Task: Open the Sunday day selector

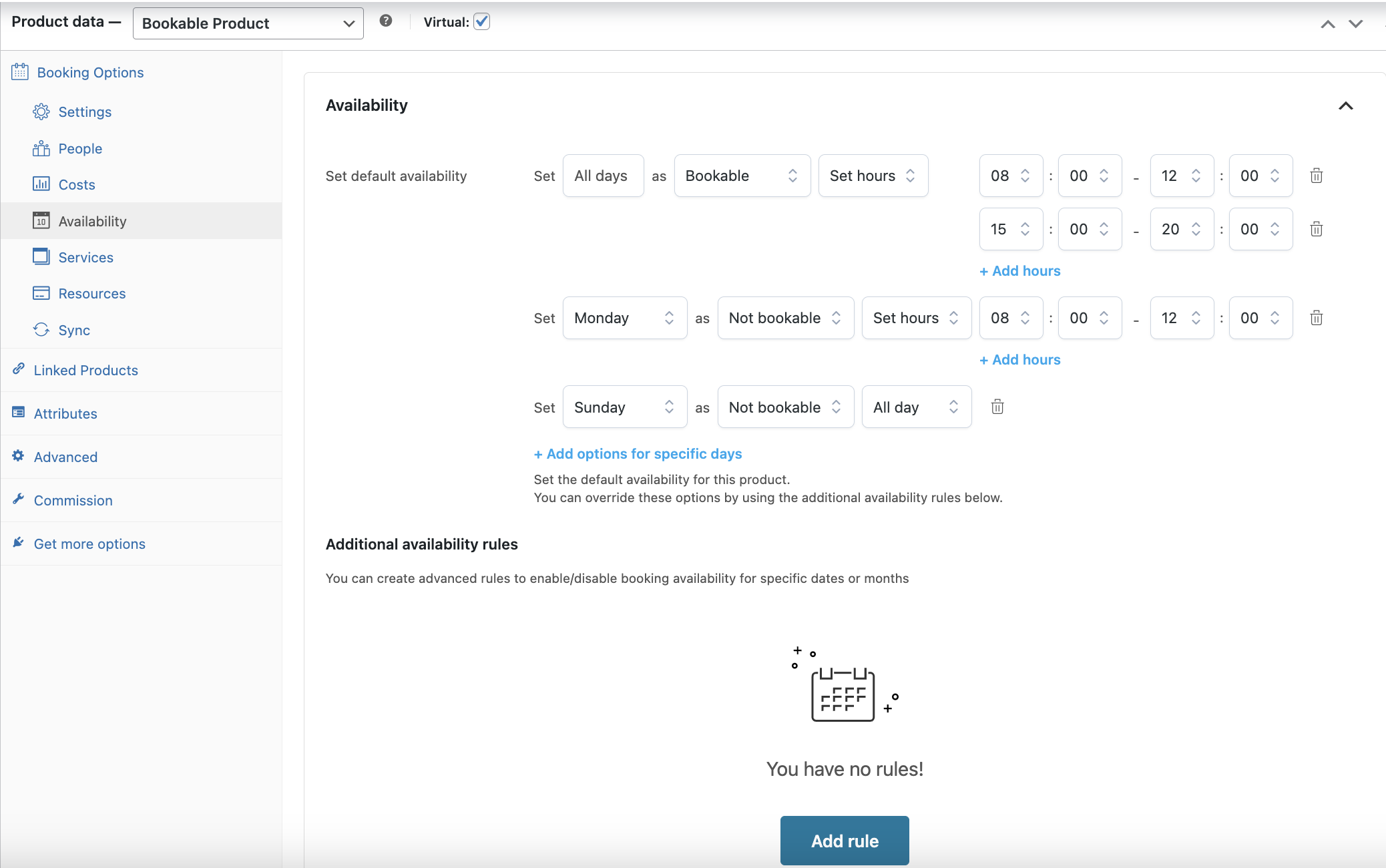Action: [624, 407]
